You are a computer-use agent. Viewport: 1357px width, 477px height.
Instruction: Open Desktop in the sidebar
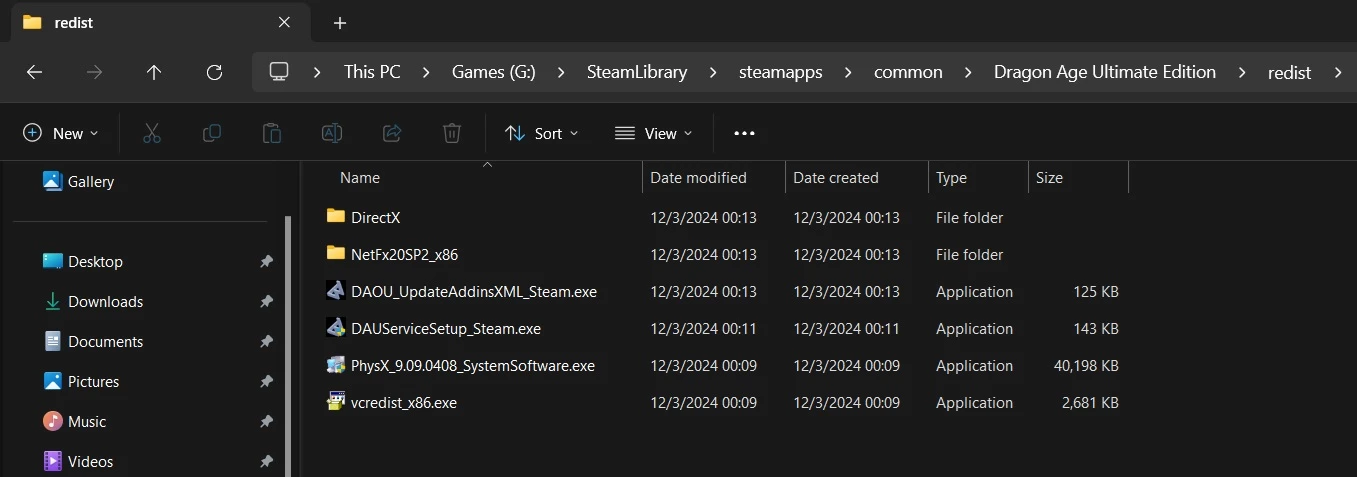tap(83, 261)
